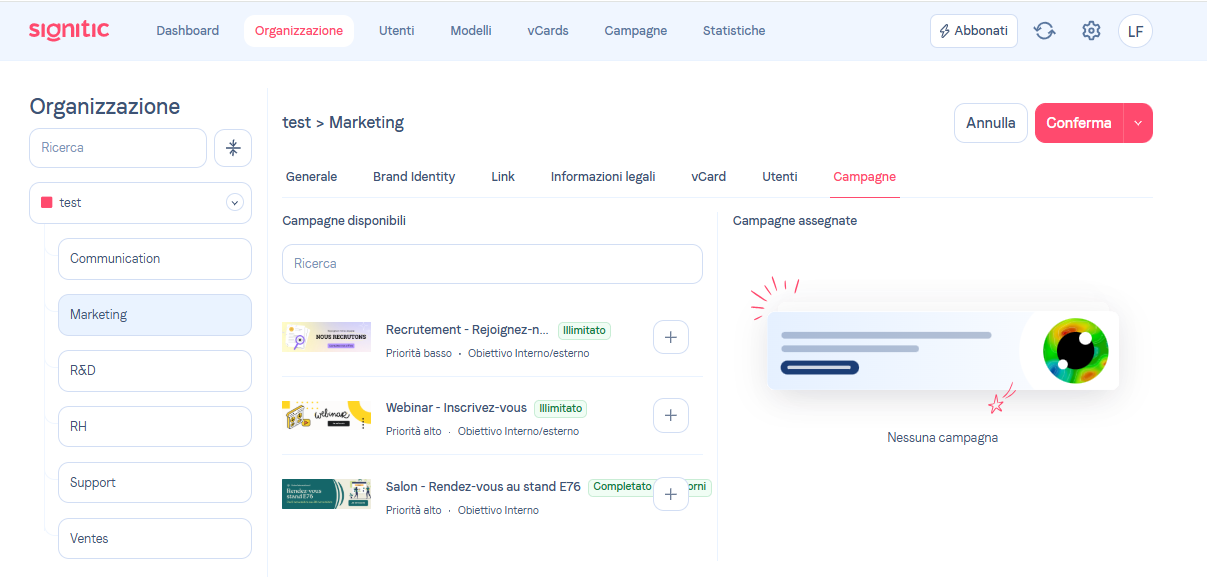Open the Utenti tab in Marketing
Viewport: 1207px width, 577px height.
tap(780, 177)
